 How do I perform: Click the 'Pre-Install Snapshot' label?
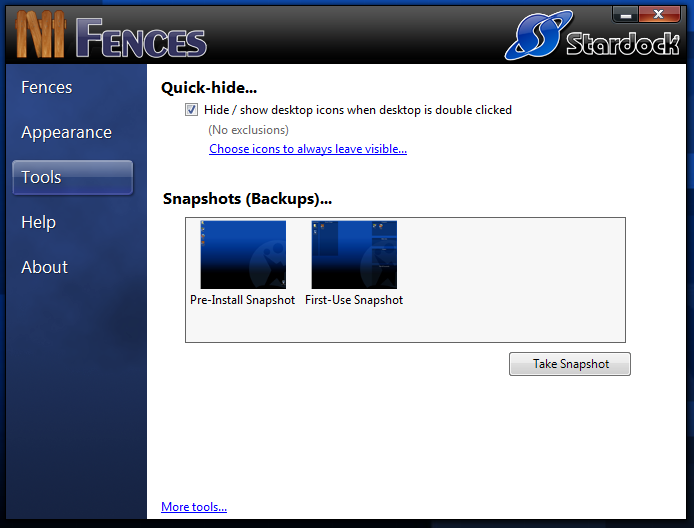coord(242,300)
